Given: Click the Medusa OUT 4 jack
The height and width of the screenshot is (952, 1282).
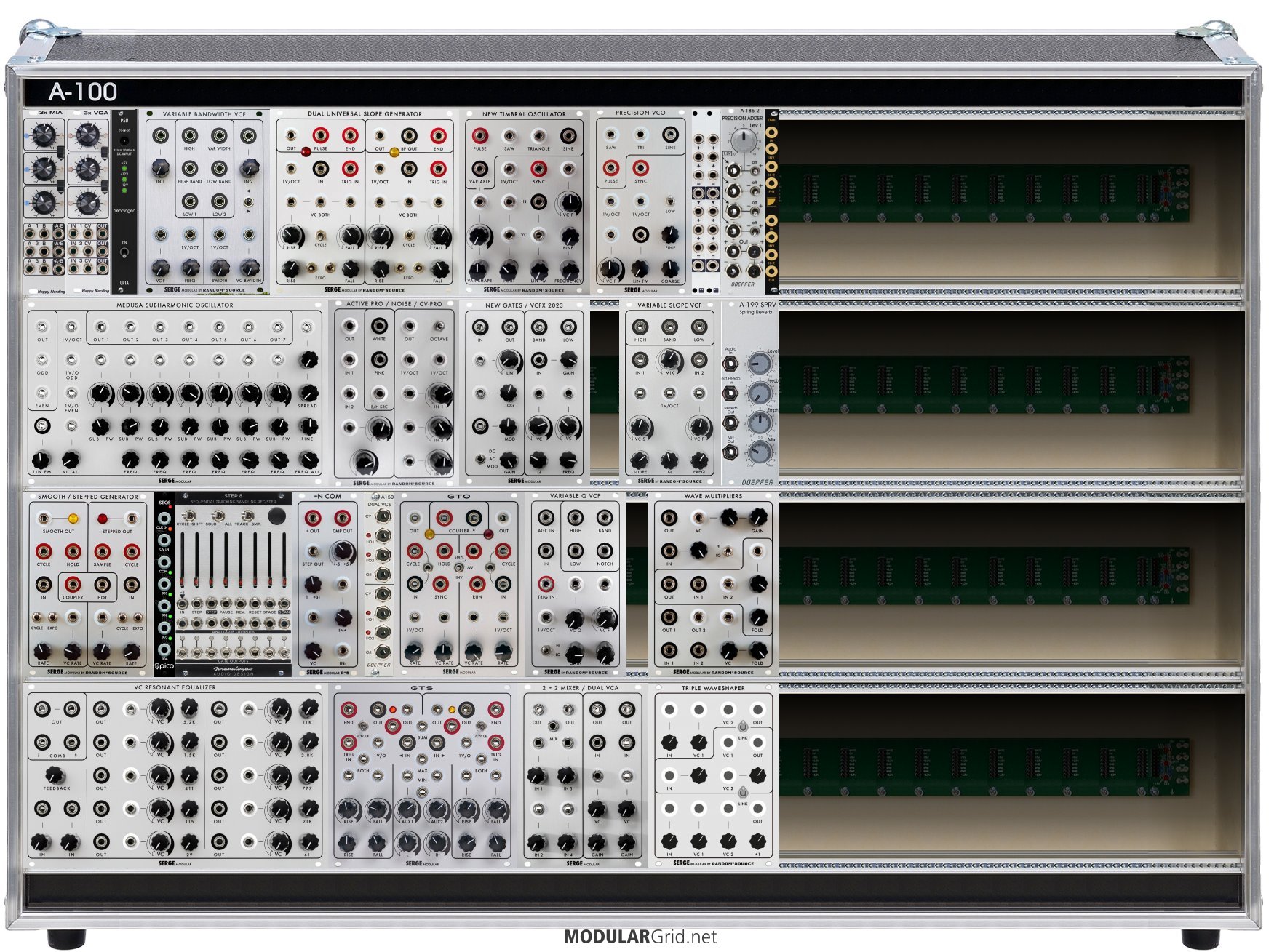Looking at the screenshot, I should click(189, 327).
